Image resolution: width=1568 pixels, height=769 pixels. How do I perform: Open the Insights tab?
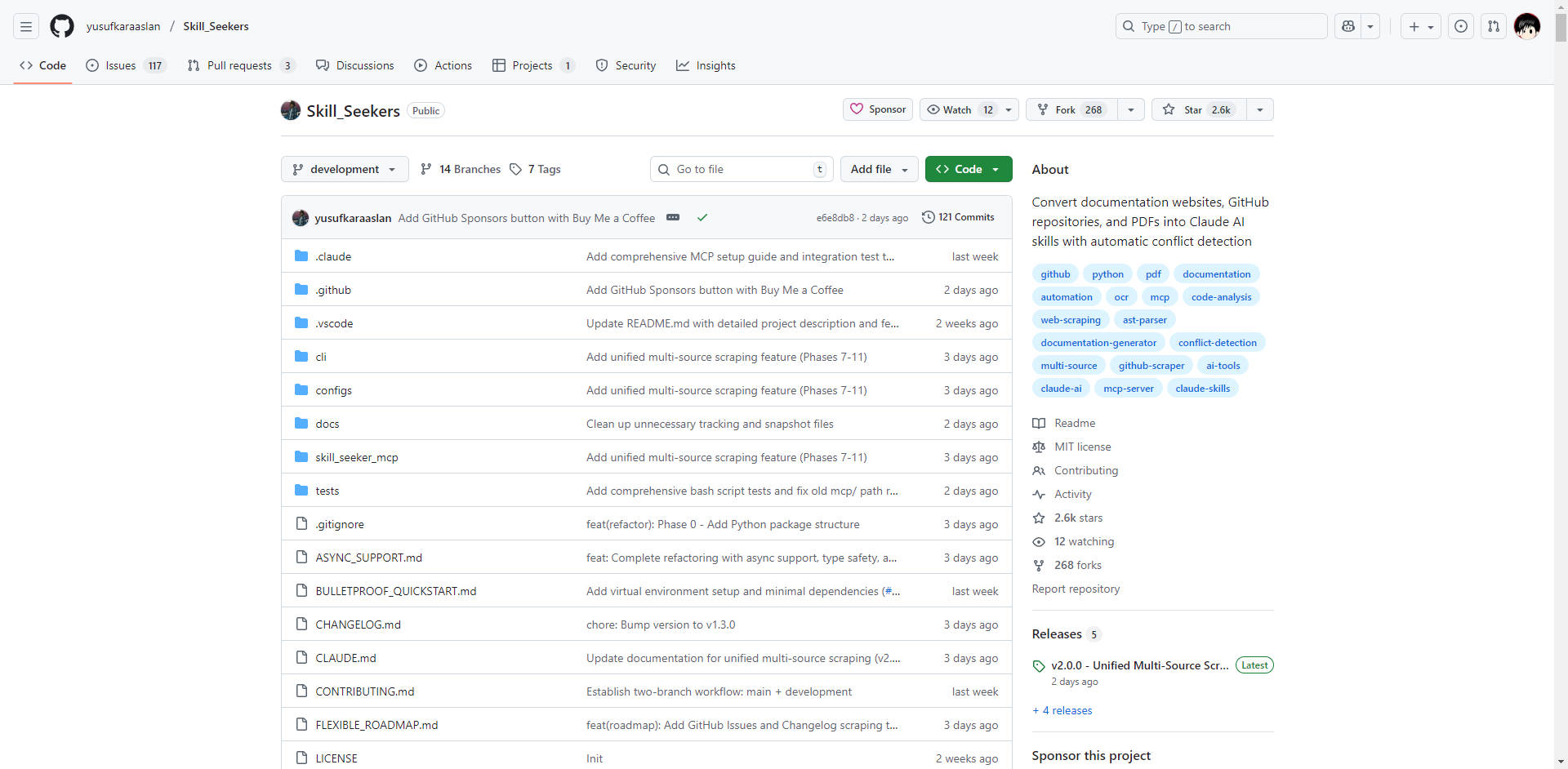[706, 65]
